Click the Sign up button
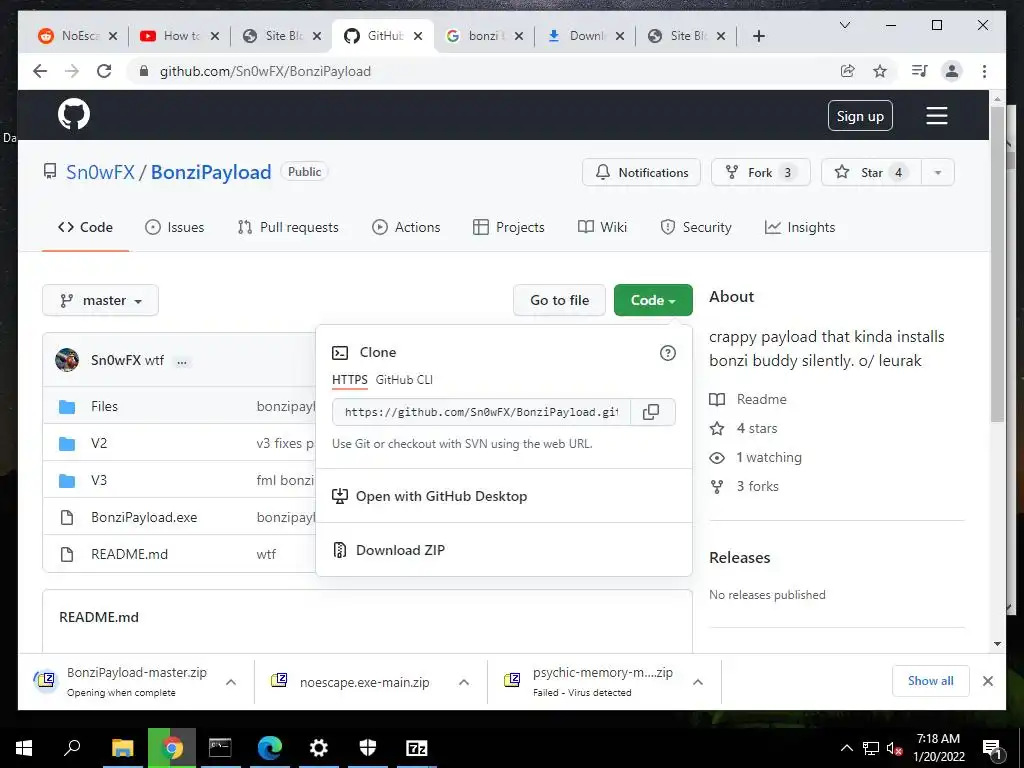The image size is (1024, 768). [x=860, y=116]
